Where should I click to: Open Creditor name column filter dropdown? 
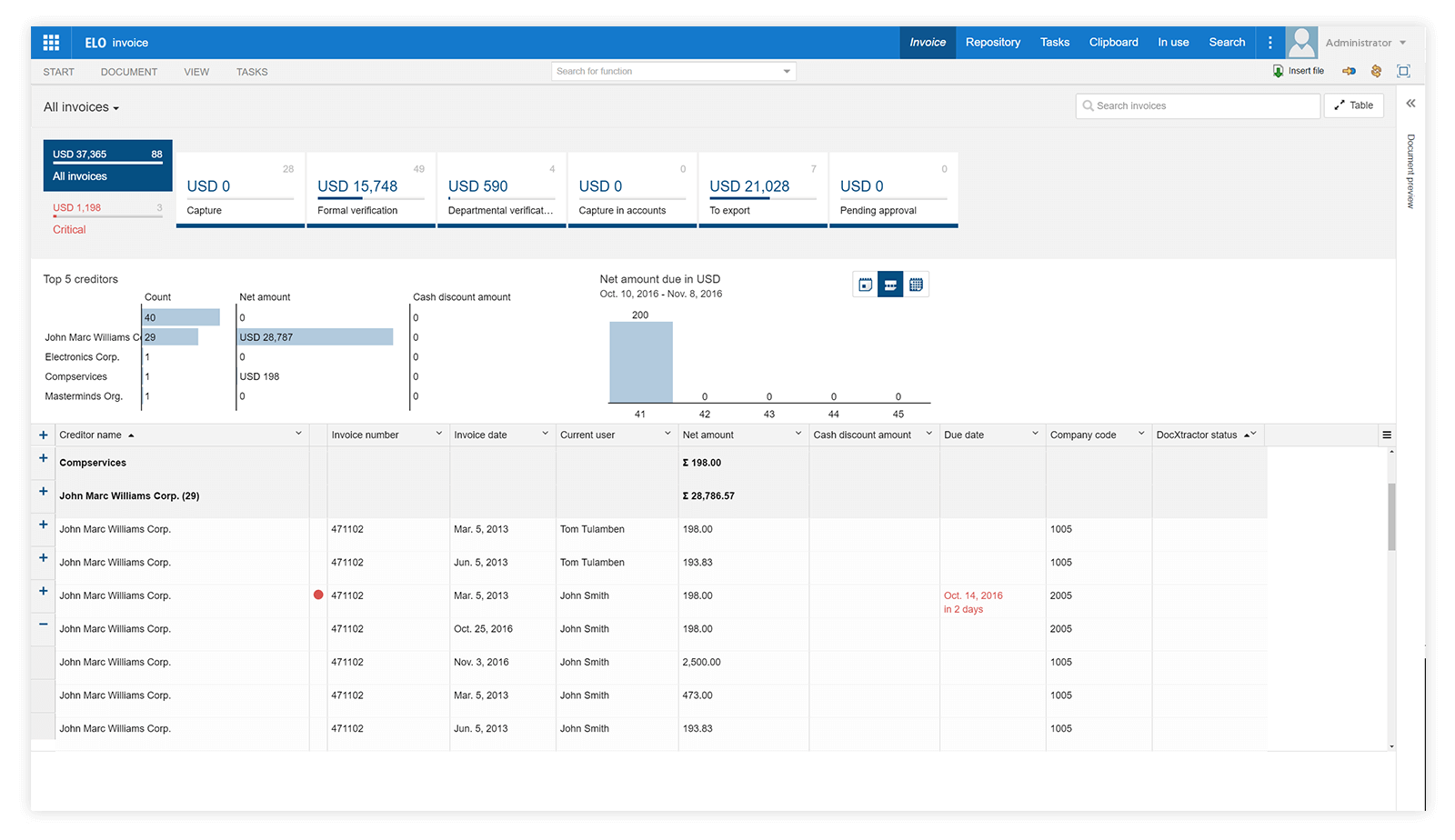(298, 434)
